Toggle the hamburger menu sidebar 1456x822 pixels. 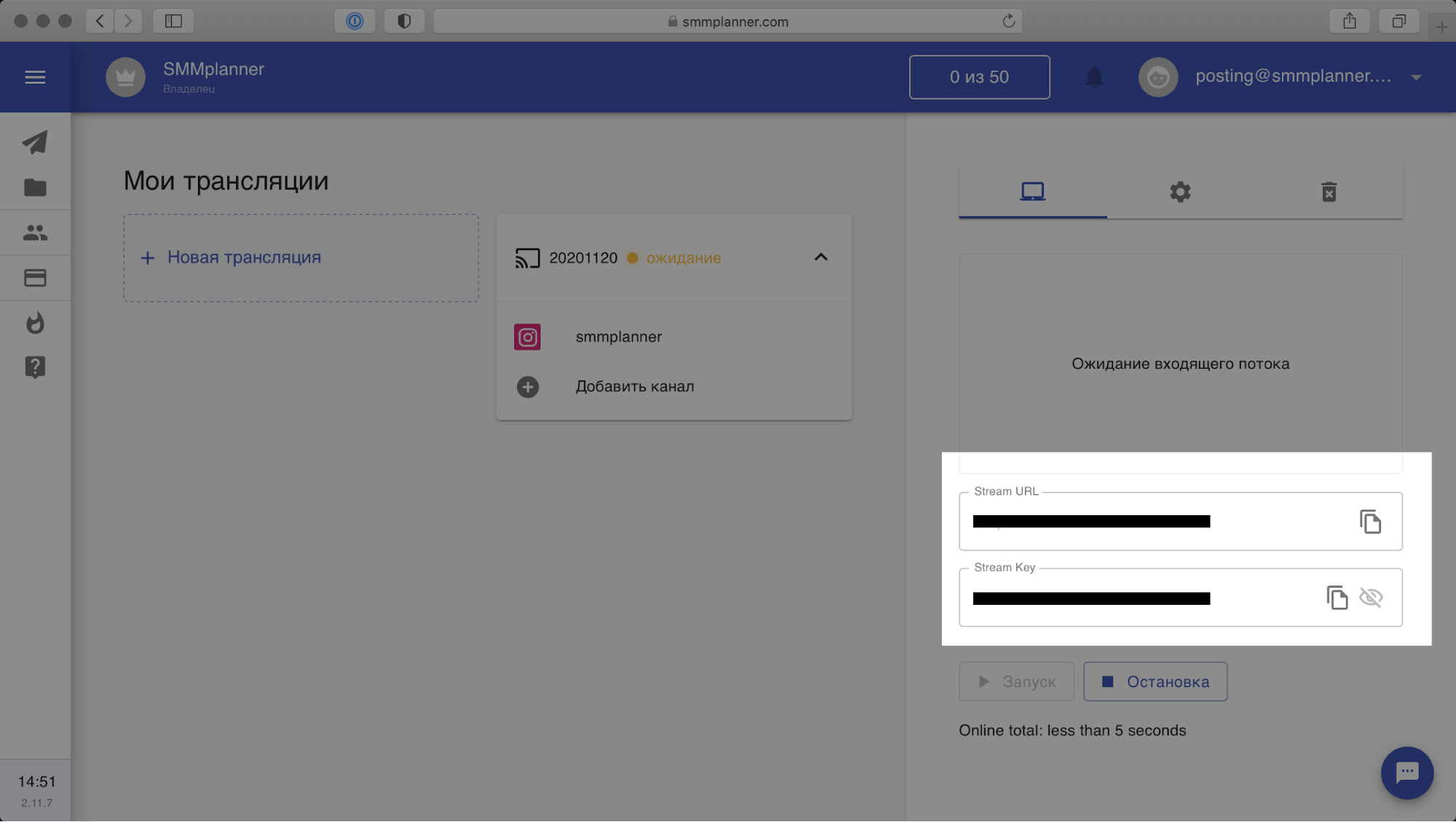35,77
